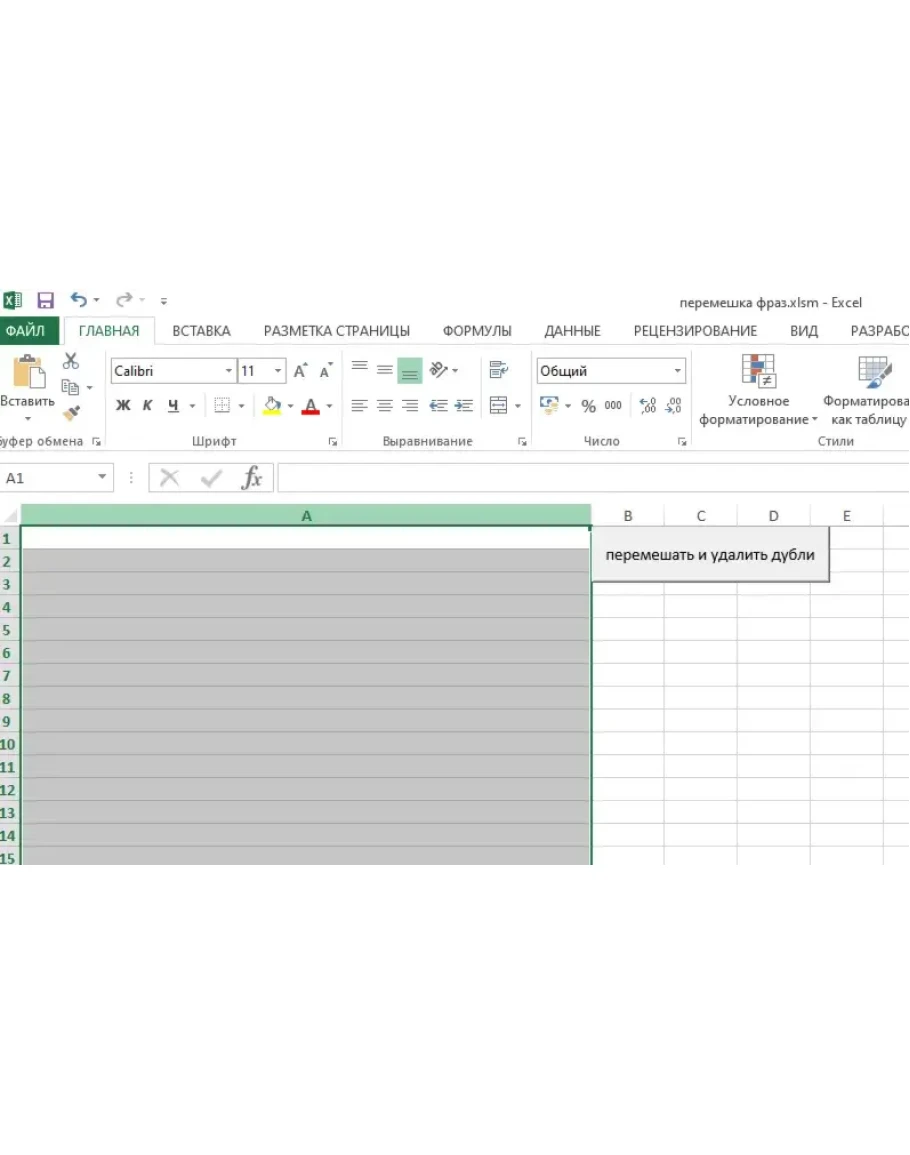Viewport: 910px width, 1155px height.
Task: Apply cell borders with the borders icon
Action: pos(222,405)
